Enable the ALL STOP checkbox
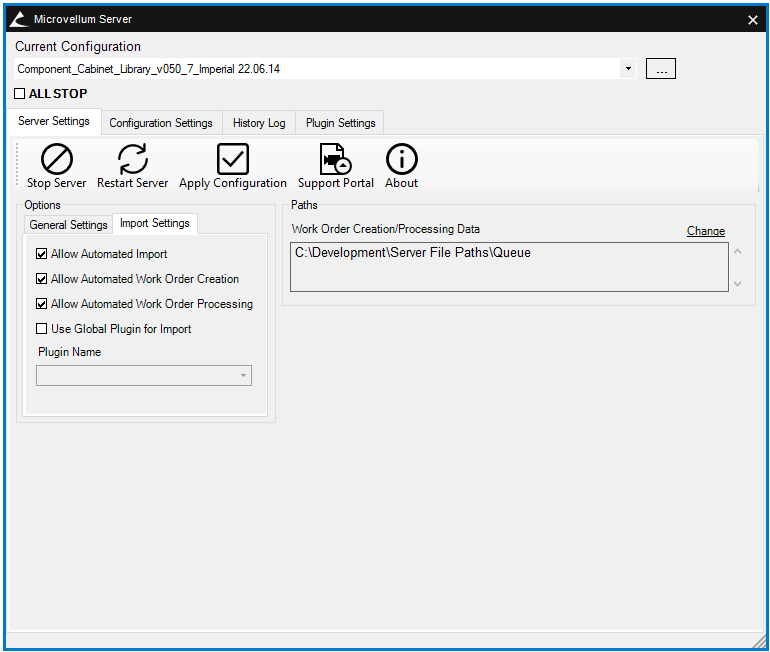770x652 pixels. pos(20,94)
